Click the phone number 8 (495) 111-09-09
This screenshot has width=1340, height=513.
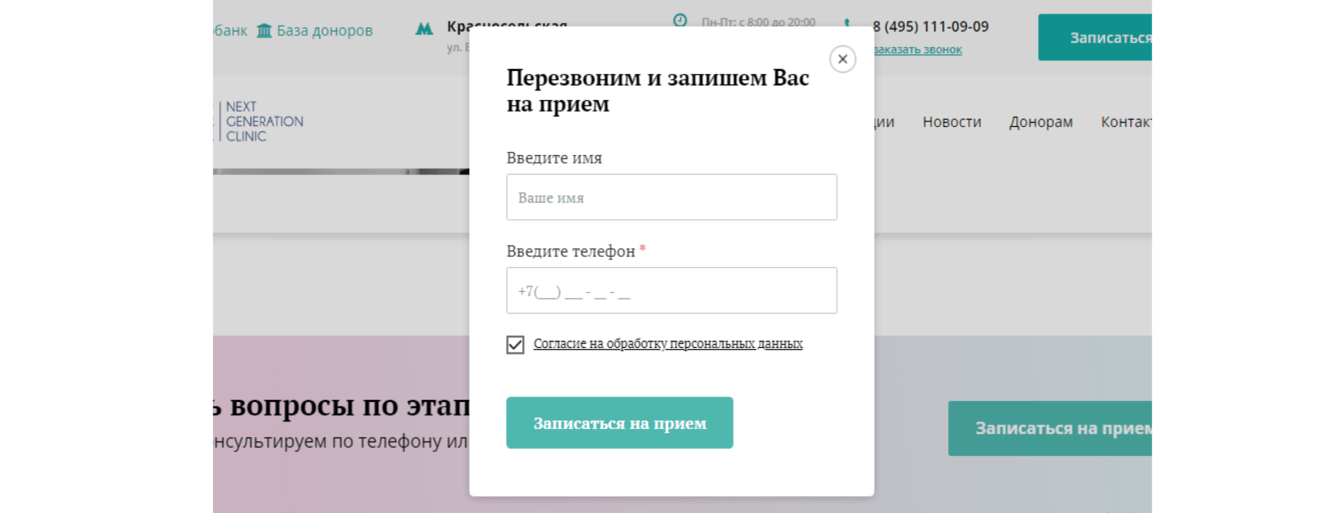930,27
